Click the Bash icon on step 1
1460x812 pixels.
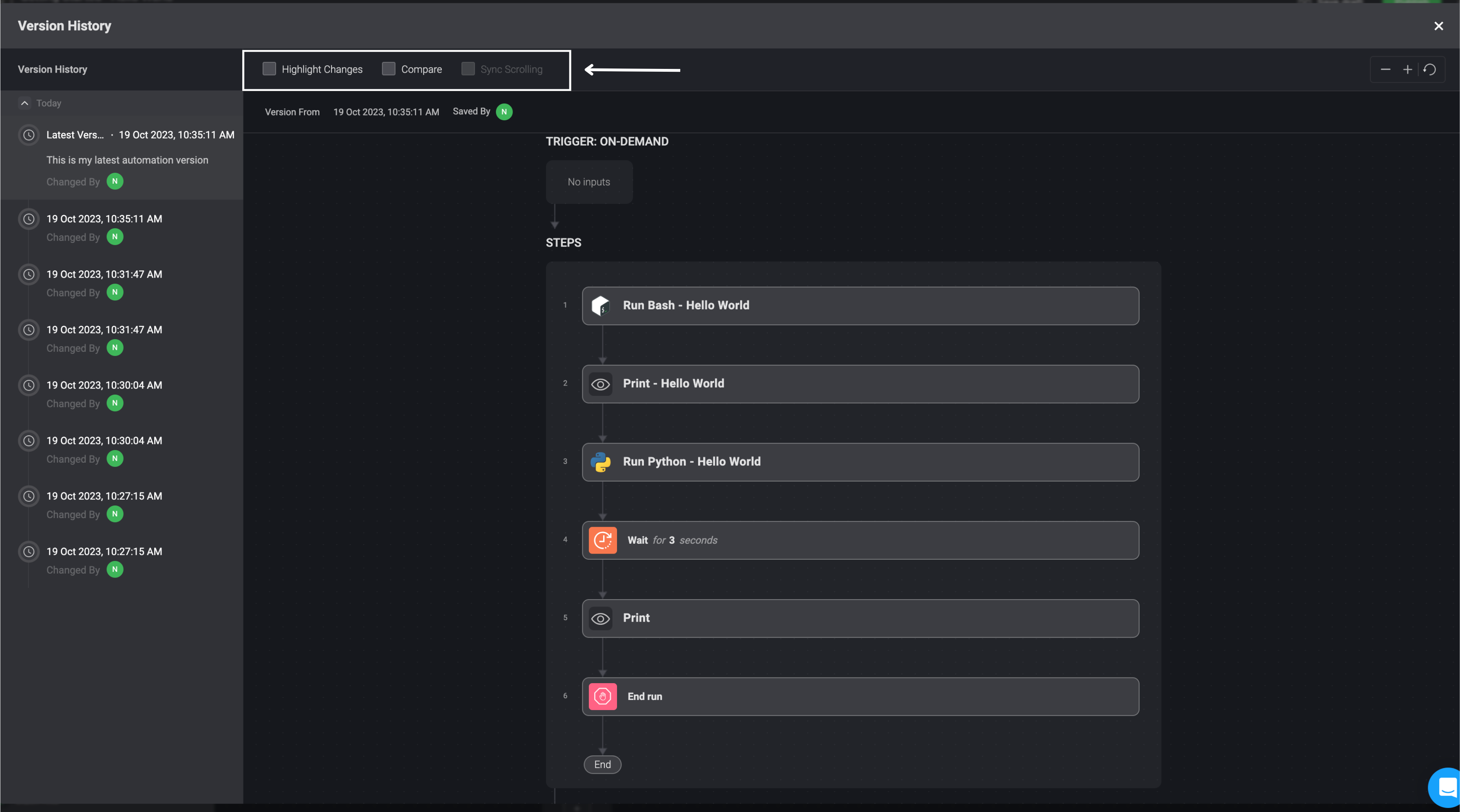[x=601, y=305]
